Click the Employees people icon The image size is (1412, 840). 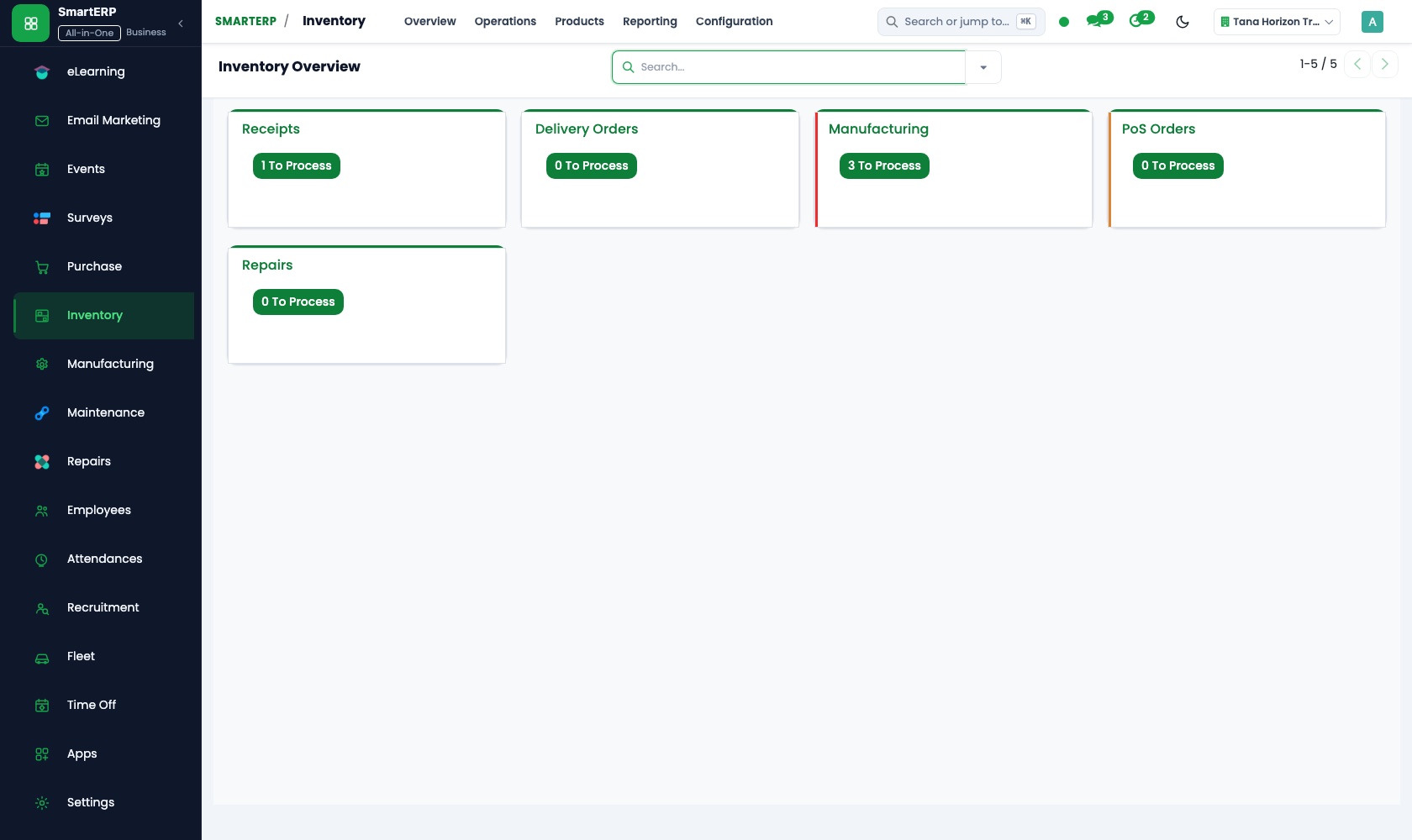point(42,511)
